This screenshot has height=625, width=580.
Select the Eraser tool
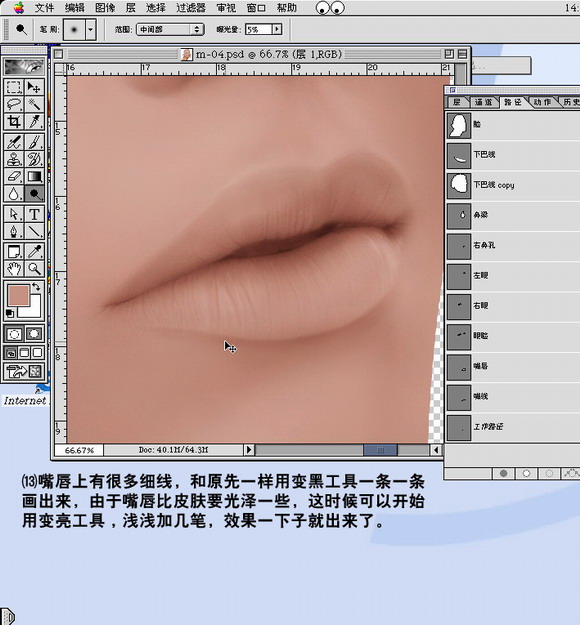click(x=14, y=176)
